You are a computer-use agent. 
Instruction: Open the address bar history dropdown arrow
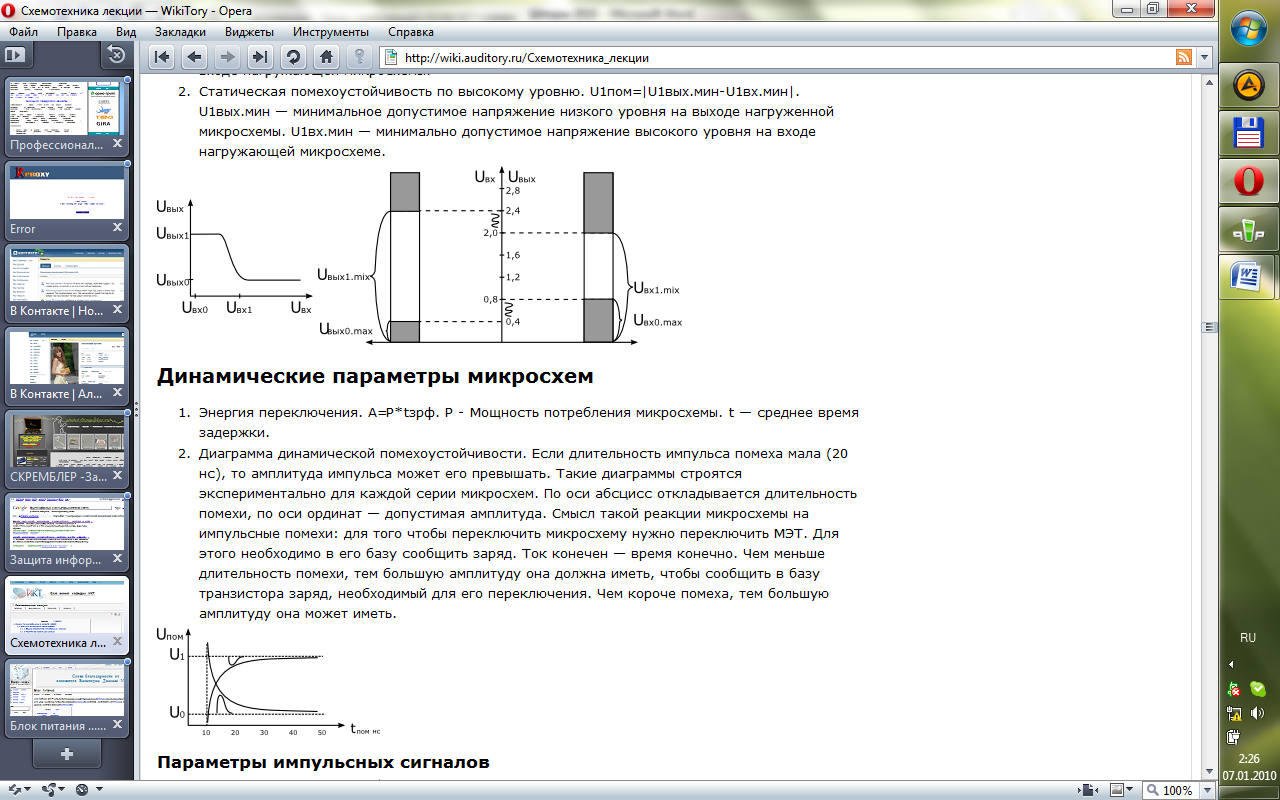pos(1204,57)
